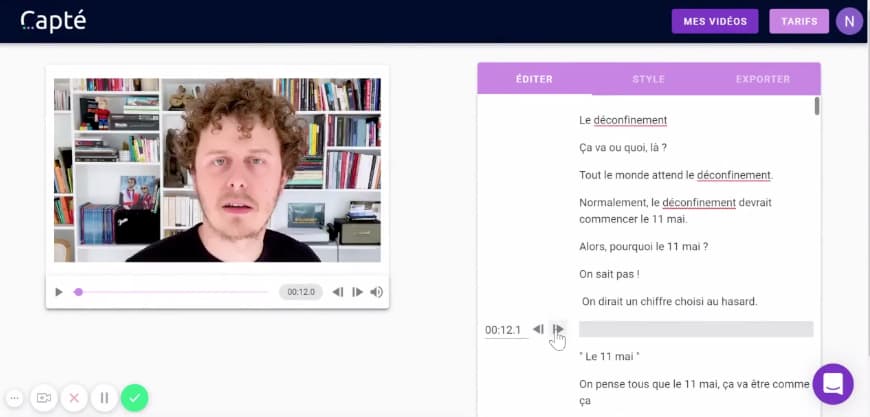Select subtitle 'On dirait un chiffre choisi au hasard.'
Viewport: 870px width, 417px height.
(669, 302)
